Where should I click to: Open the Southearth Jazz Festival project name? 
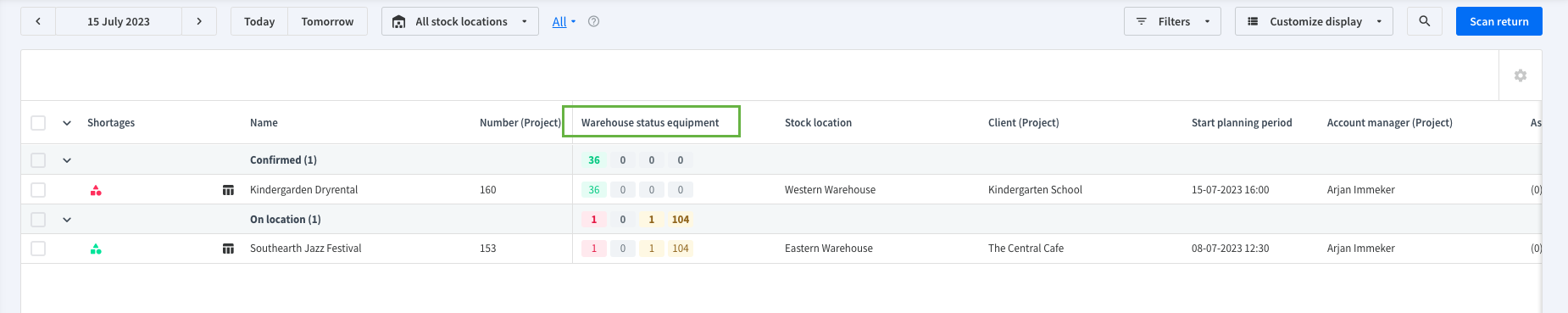point(305,249)
